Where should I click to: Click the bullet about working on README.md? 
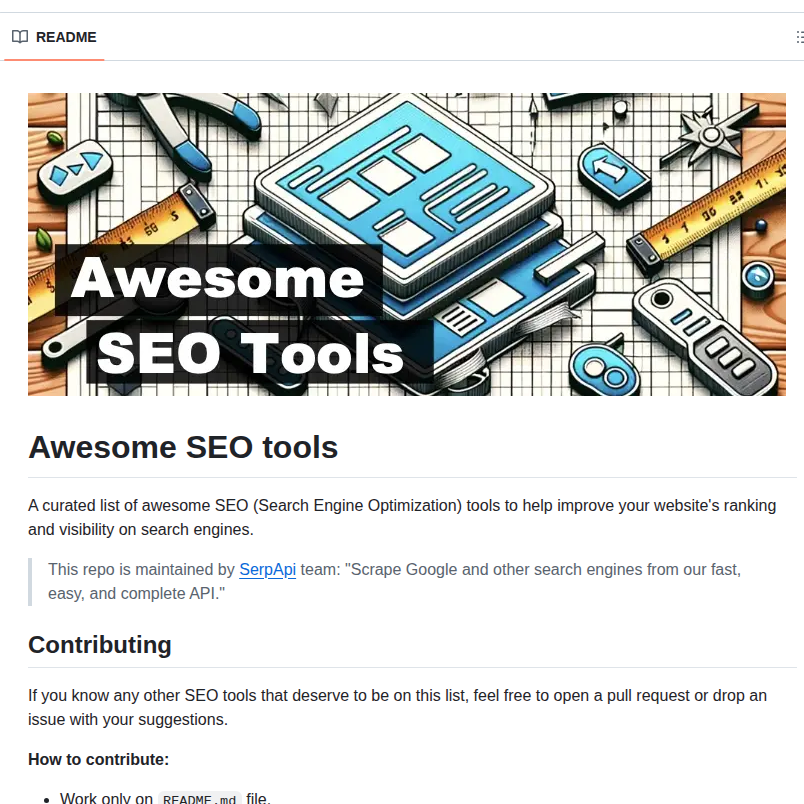(x=160, y=797)
